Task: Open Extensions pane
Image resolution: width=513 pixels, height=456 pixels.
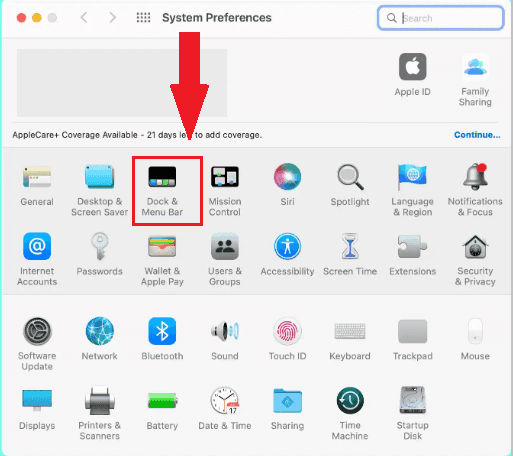Action: 412,246
